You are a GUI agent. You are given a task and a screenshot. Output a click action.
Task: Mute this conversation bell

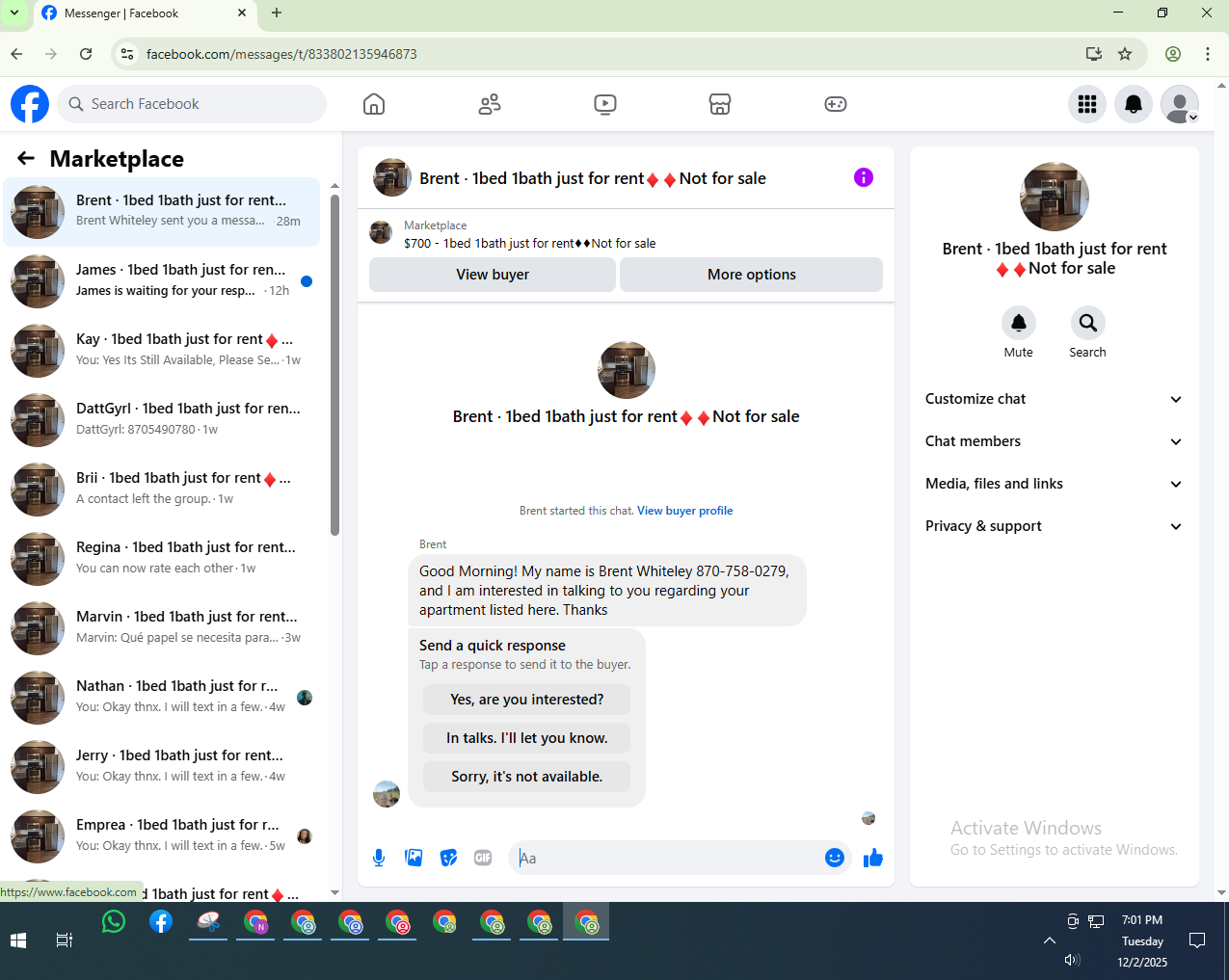1018,323
